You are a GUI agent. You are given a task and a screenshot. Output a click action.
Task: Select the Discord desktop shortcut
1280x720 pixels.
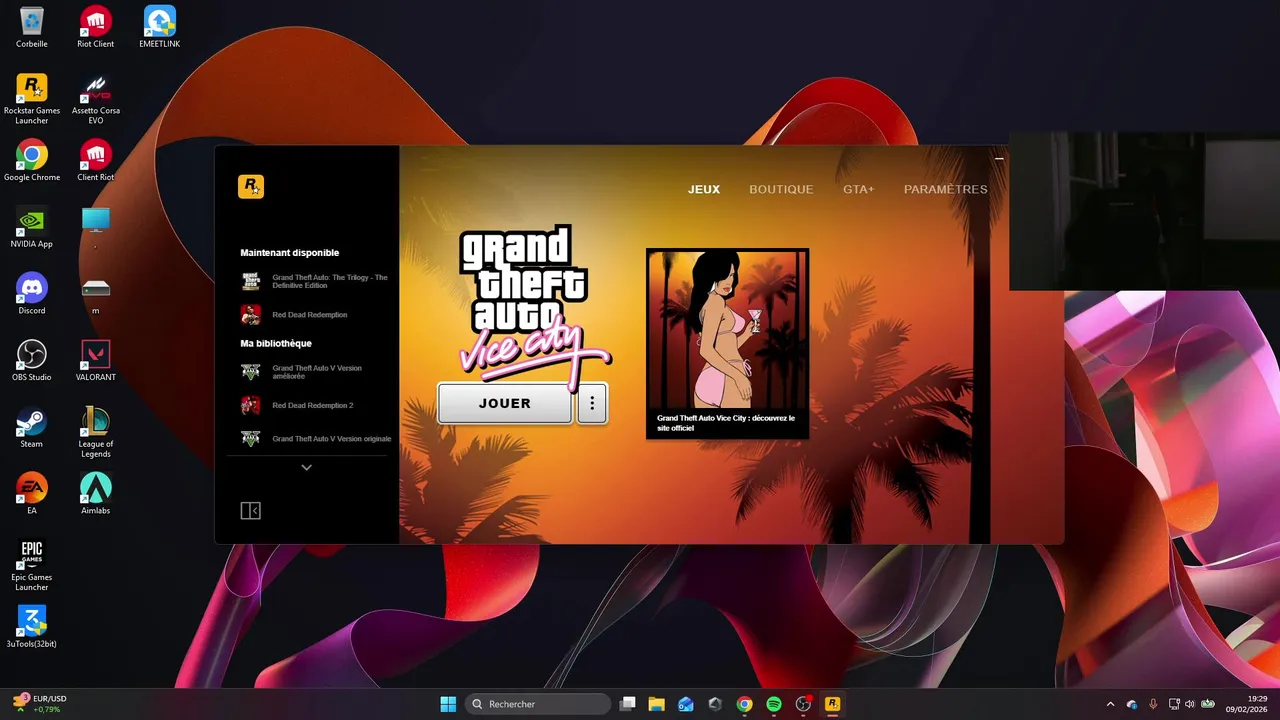point(32,294)
